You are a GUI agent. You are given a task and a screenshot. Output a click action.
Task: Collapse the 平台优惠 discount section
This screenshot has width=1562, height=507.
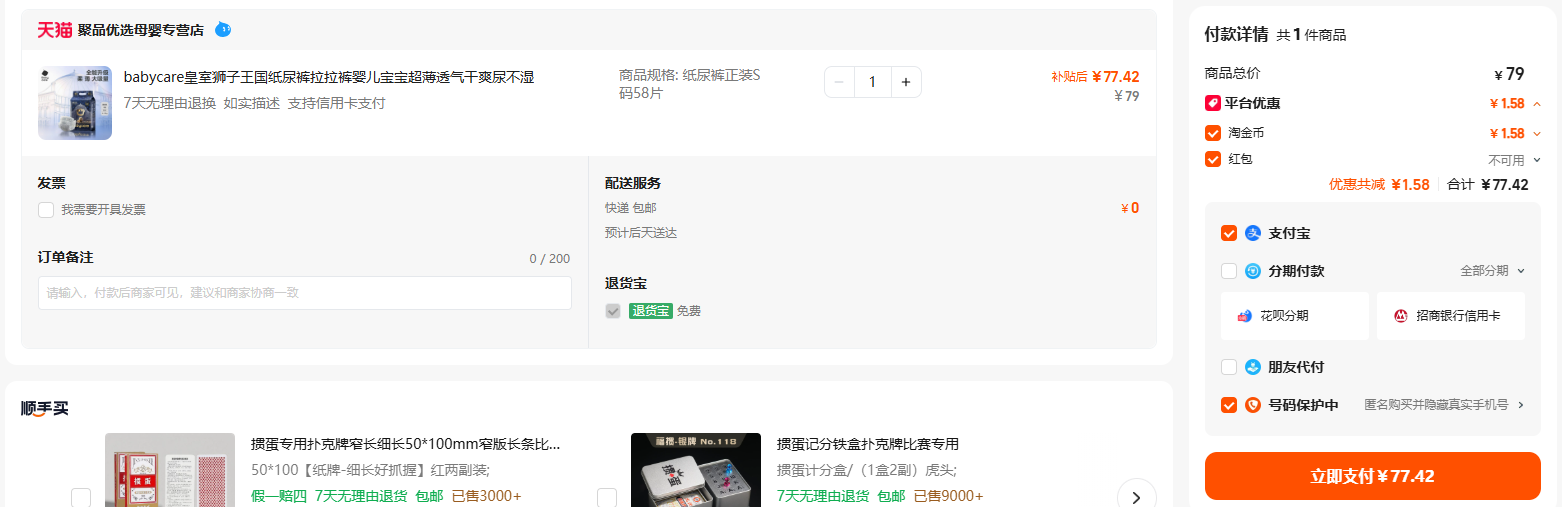(x=1537, y=104)
